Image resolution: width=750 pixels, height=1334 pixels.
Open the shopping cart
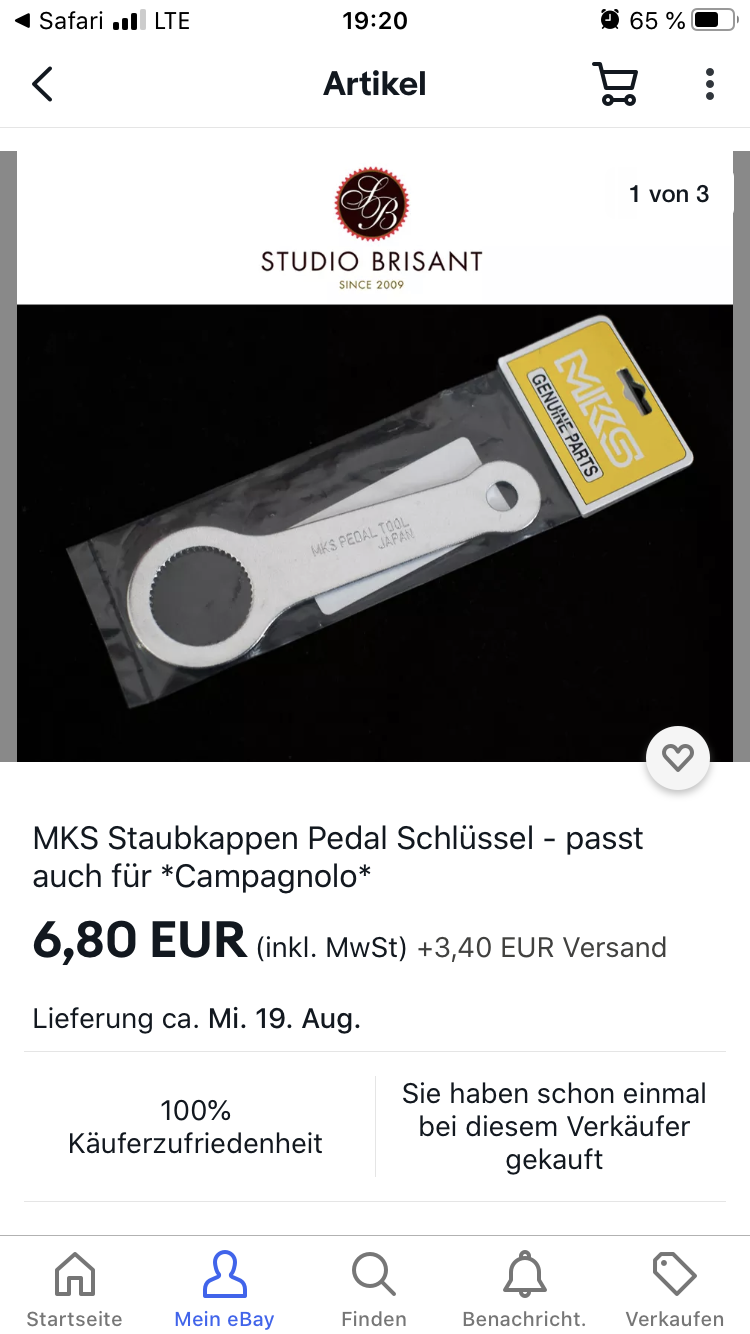[615, 84]
